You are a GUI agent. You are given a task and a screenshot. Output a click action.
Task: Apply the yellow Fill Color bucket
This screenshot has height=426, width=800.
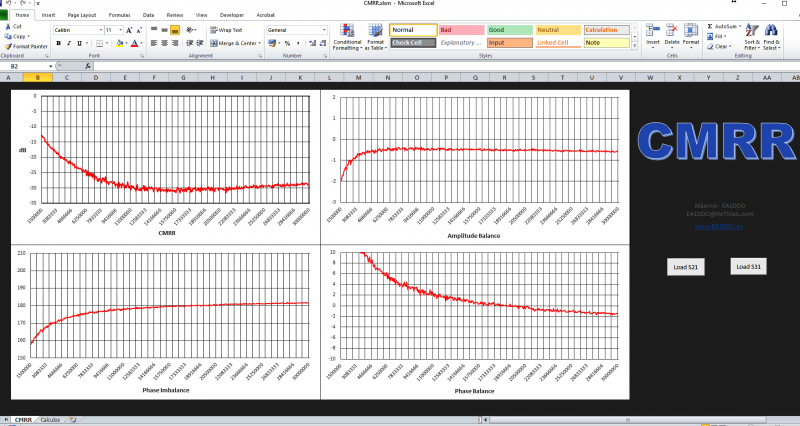[119, 43]
